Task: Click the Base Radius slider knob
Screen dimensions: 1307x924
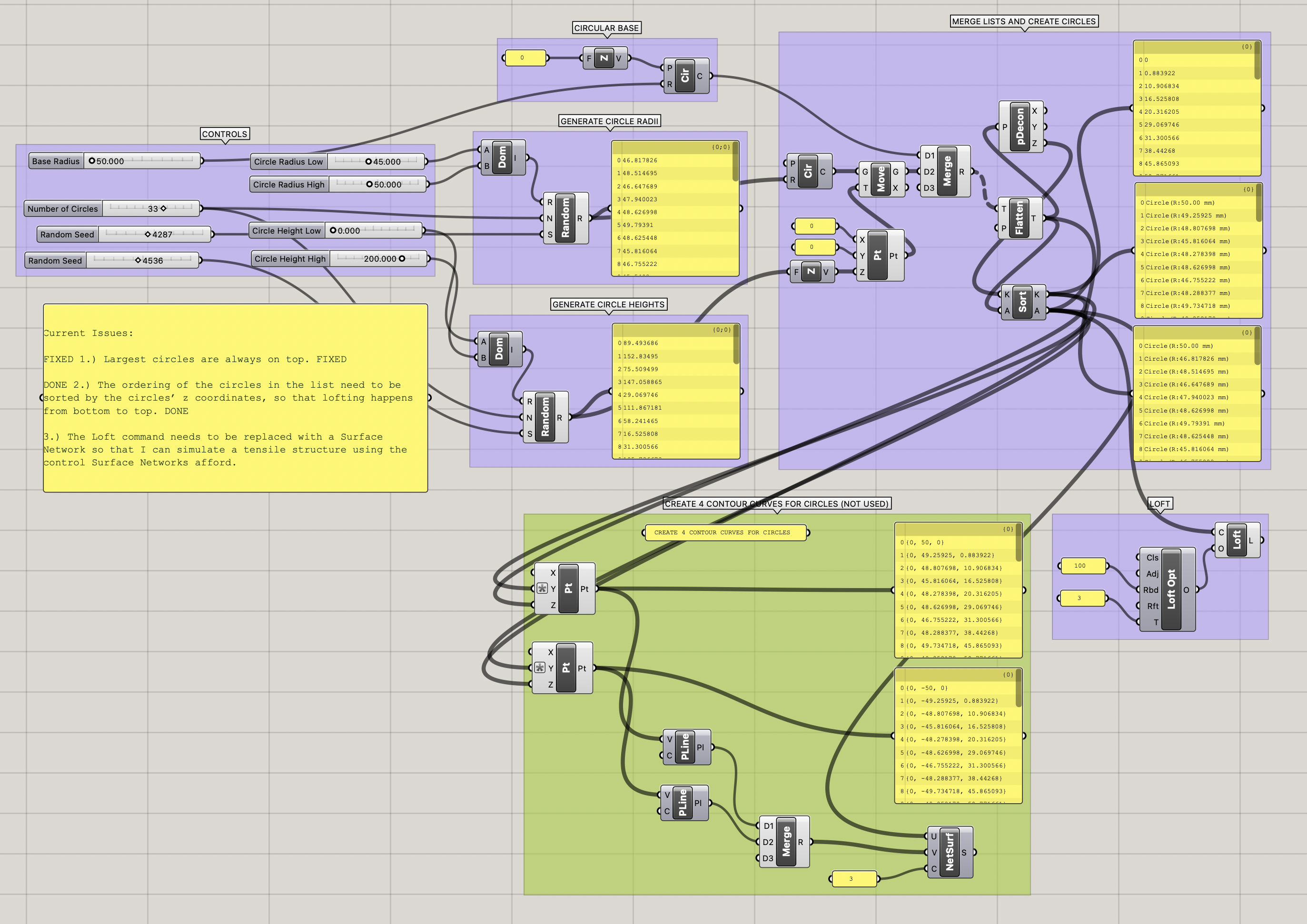Action: click(92, 161)
